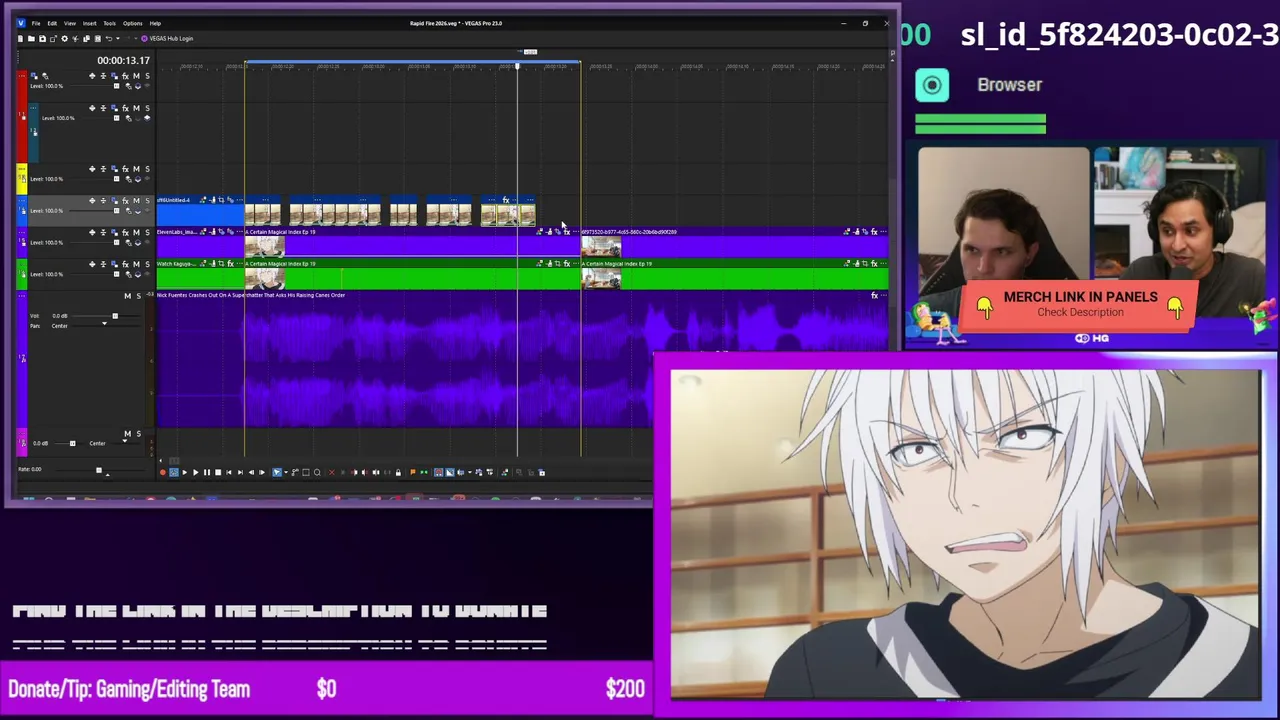The height and width of the screenshot is (720, 1280).
Task: Open More menu on audio track header
Action: pyautogui.click(x=22, y=296)
